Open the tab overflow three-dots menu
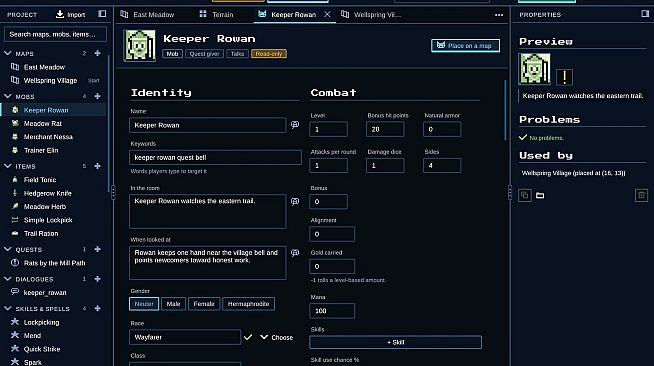654x366 pixels. (x=499, y=15)
